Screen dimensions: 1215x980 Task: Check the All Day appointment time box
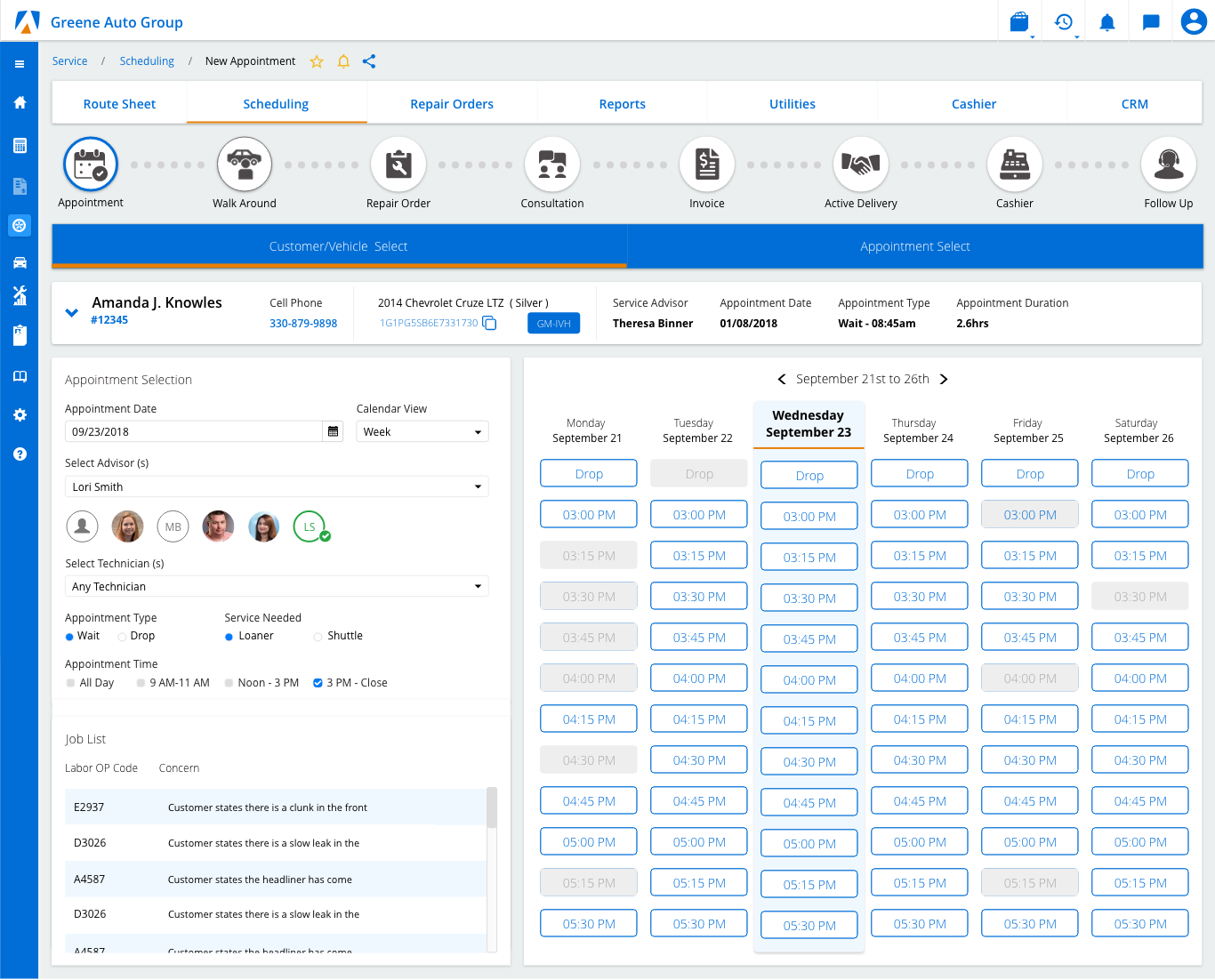(71, 683)
